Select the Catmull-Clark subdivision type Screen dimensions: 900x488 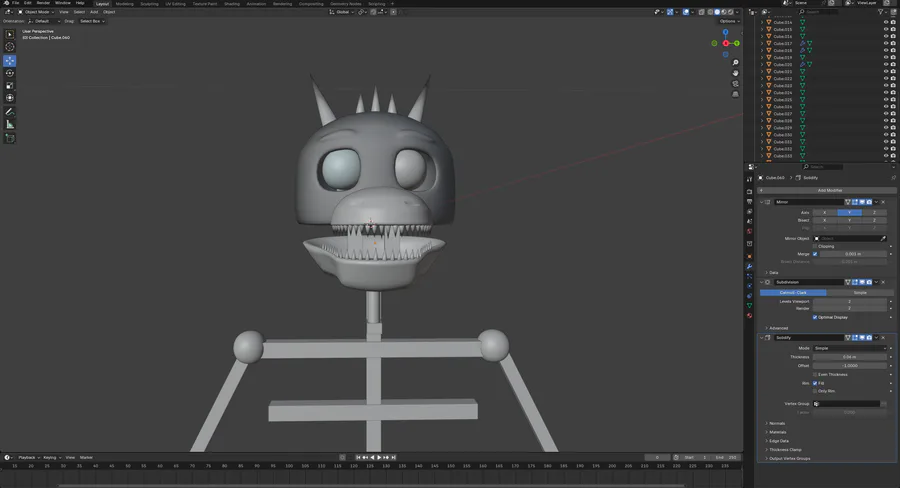click(793, 292)
